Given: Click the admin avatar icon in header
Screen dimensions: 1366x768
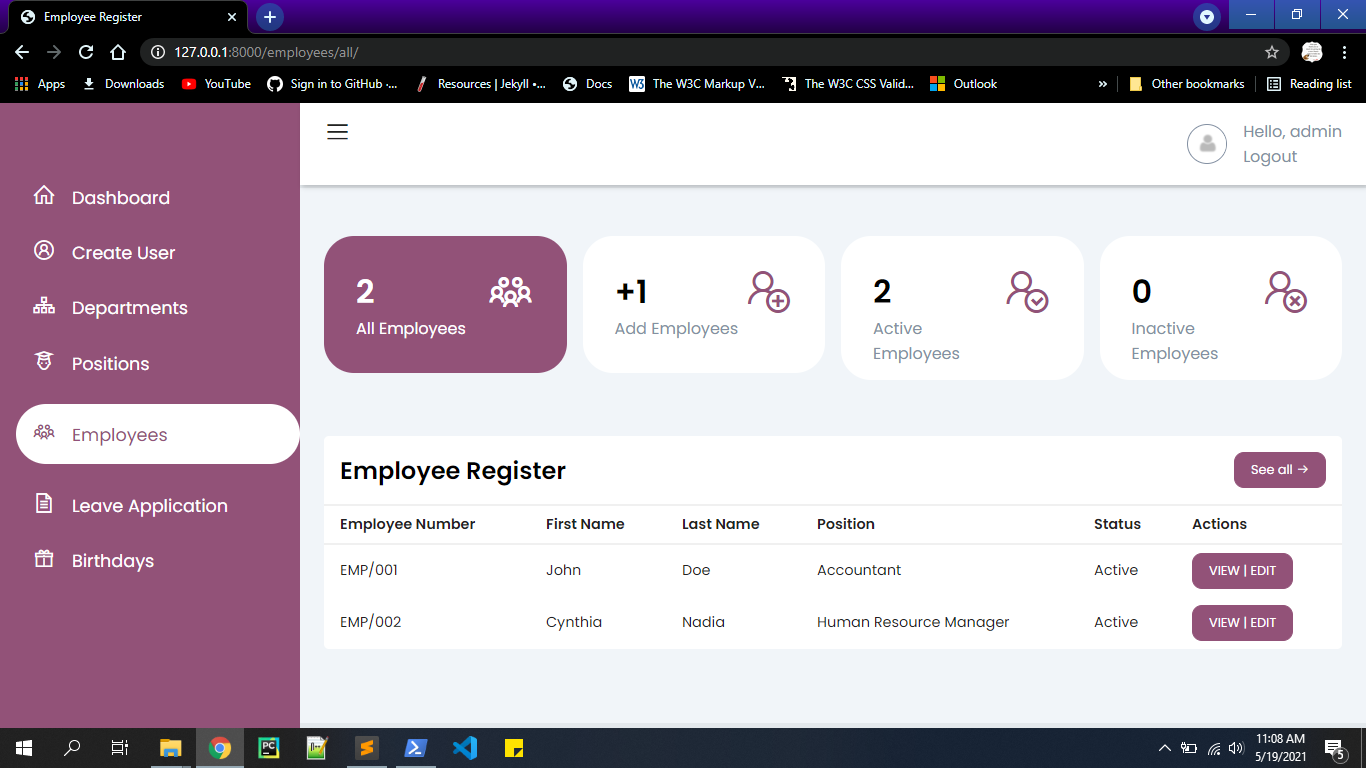Looking at the screenshot, I should (1207, 144).
